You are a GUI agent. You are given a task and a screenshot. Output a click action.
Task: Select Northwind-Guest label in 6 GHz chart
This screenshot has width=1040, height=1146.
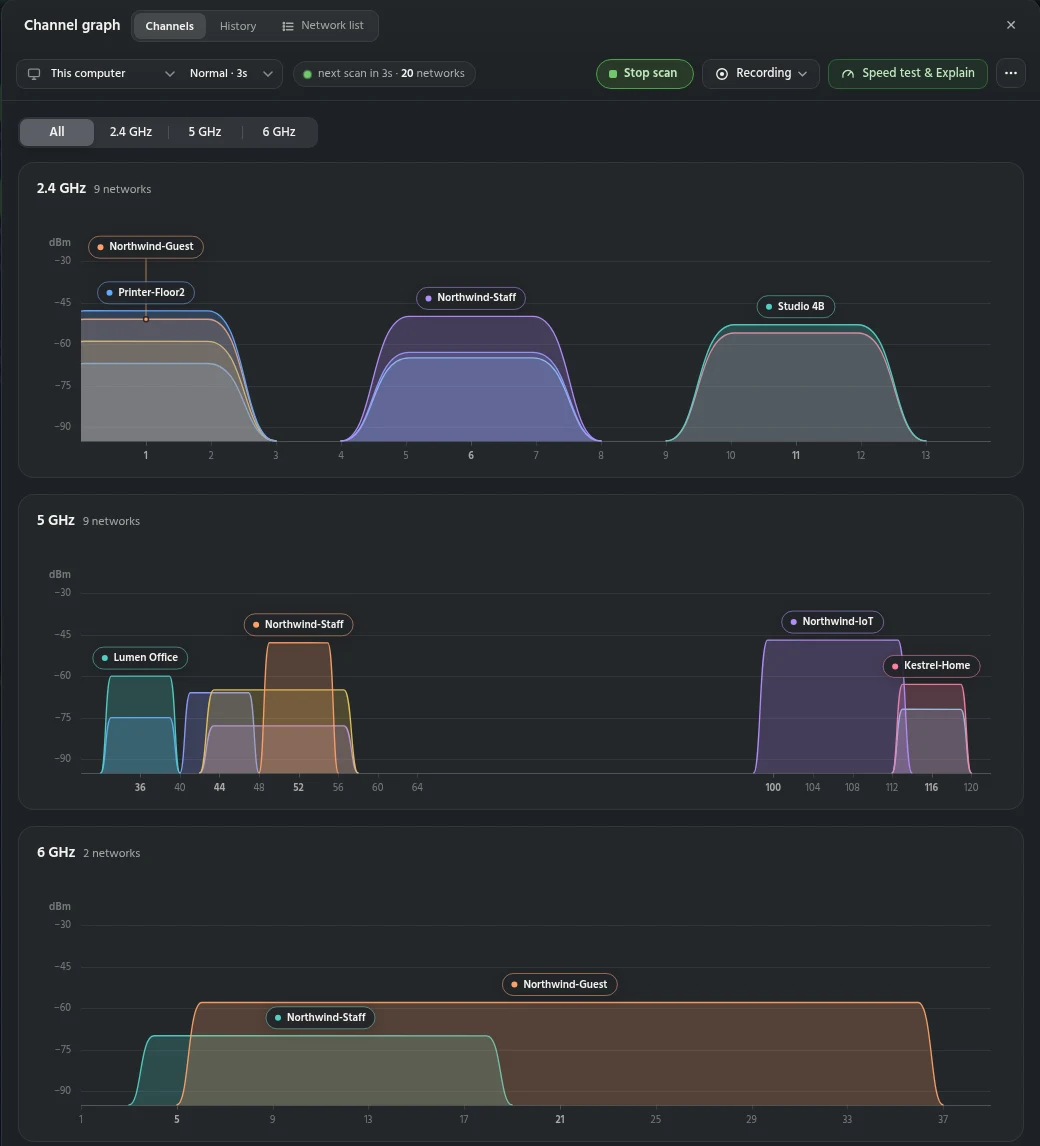[x=560, y=984]
